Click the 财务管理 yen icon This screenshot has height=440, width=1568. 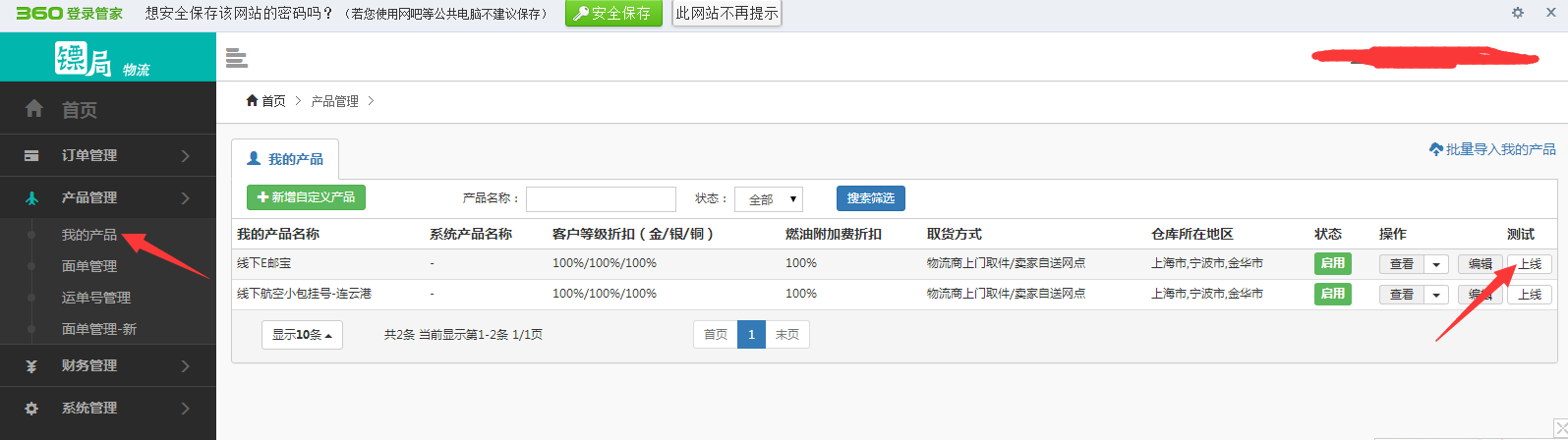tap(31, 366)
